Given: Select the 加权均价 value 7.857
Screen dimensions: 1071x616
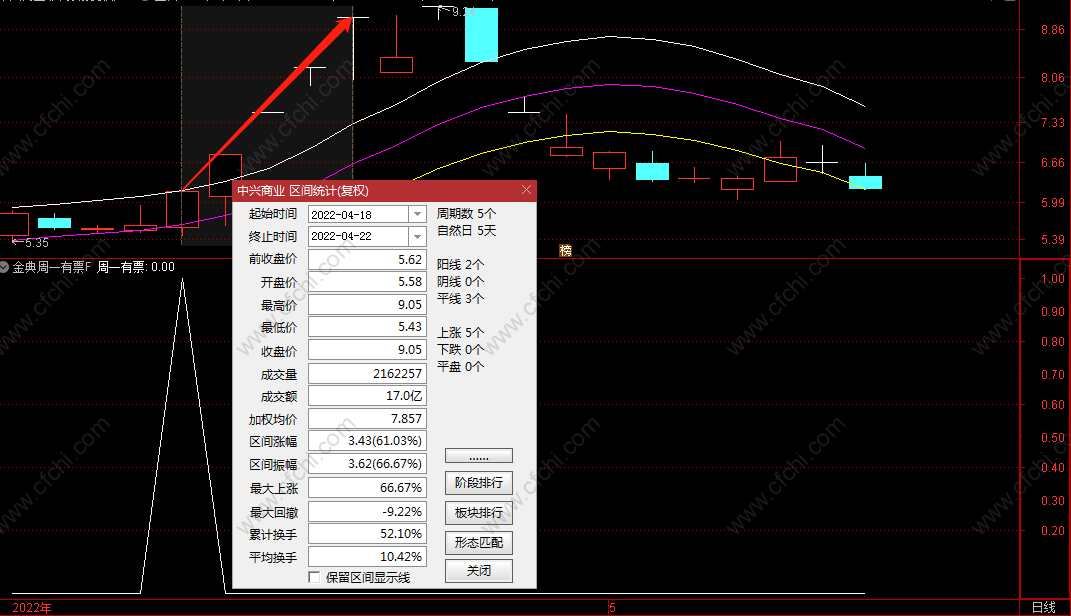Looking at the screenshot, I should [x=367, y=419].
